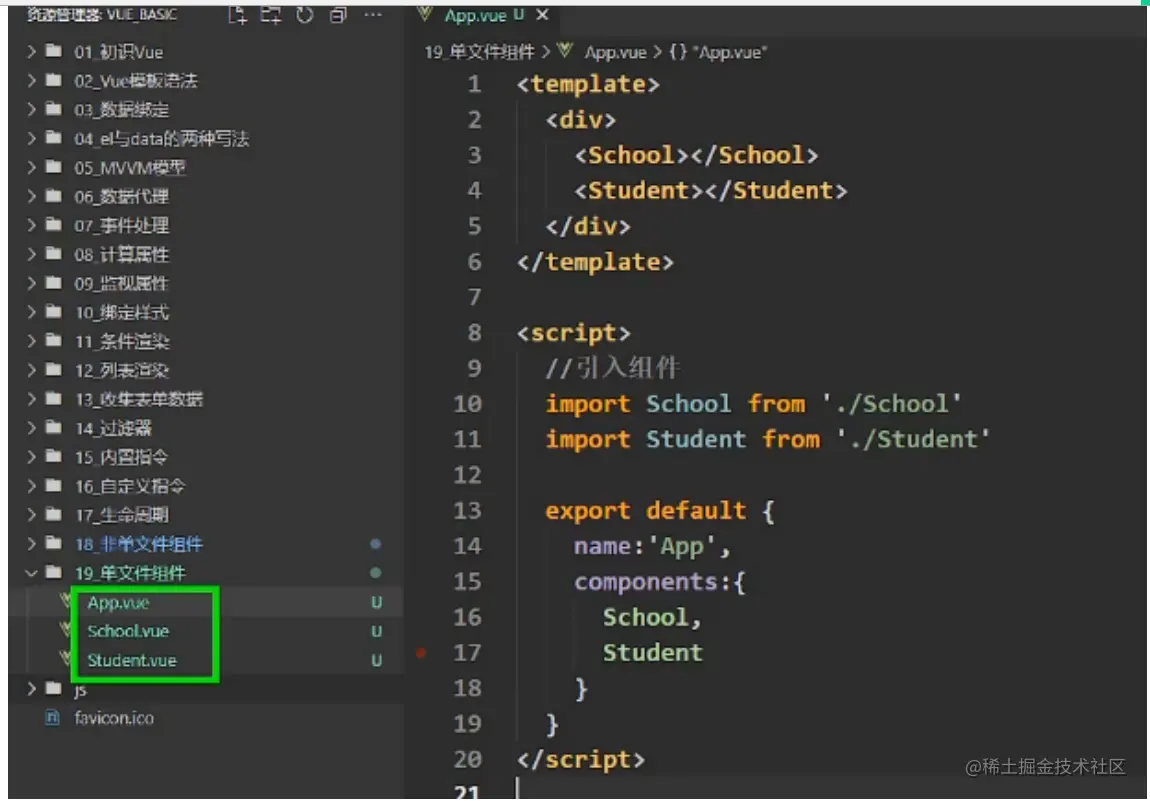
Task: Click the //引入组件 comment on line 9
Action: click(612, 368)
